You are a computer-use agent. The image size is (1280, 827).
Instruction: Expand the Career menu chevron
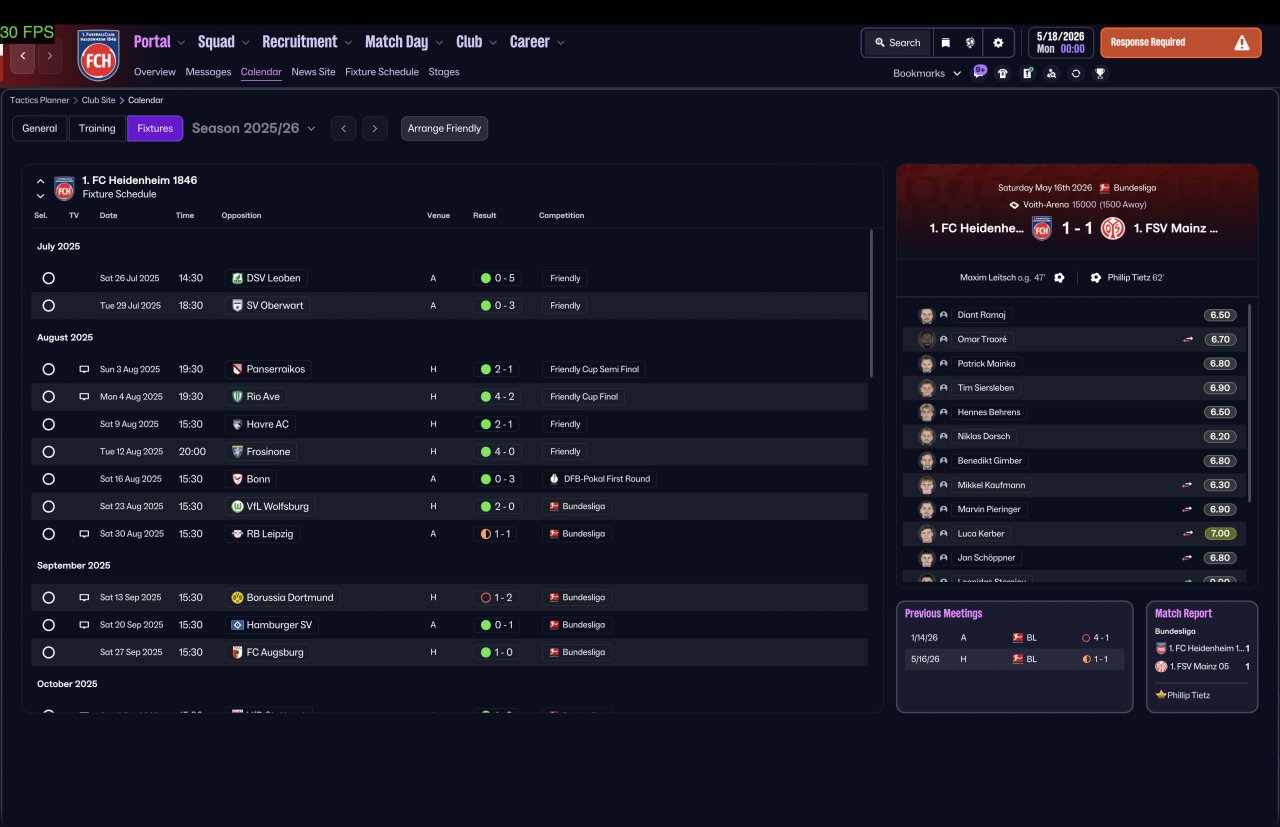pos(561,43)
